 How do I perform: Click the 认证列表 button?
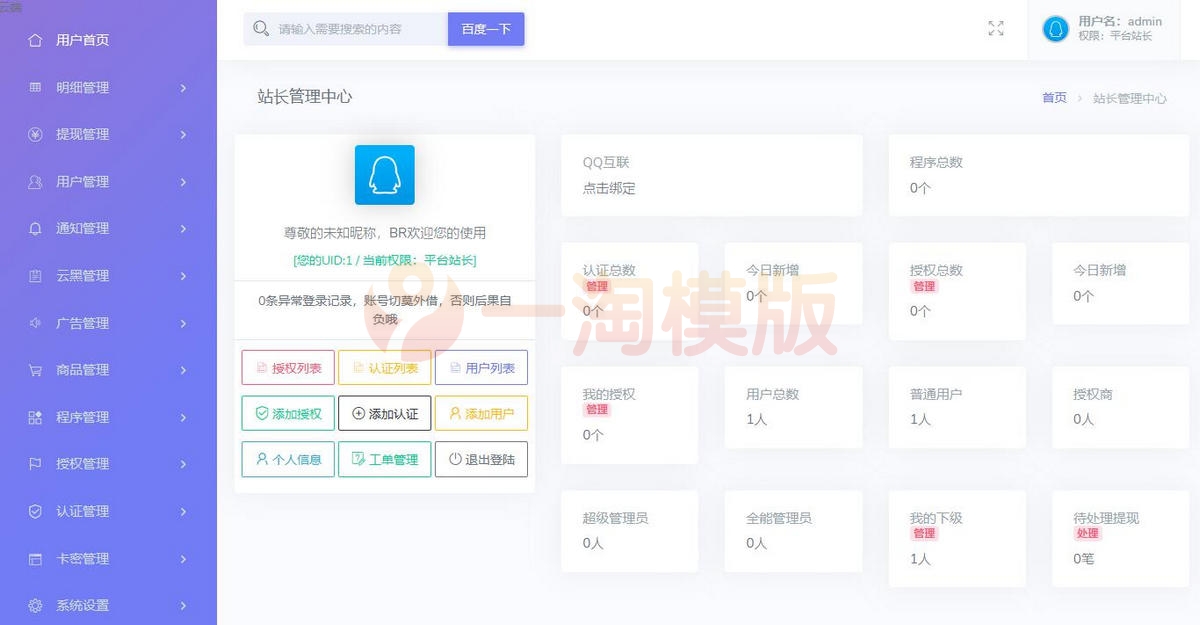[385, 368]
